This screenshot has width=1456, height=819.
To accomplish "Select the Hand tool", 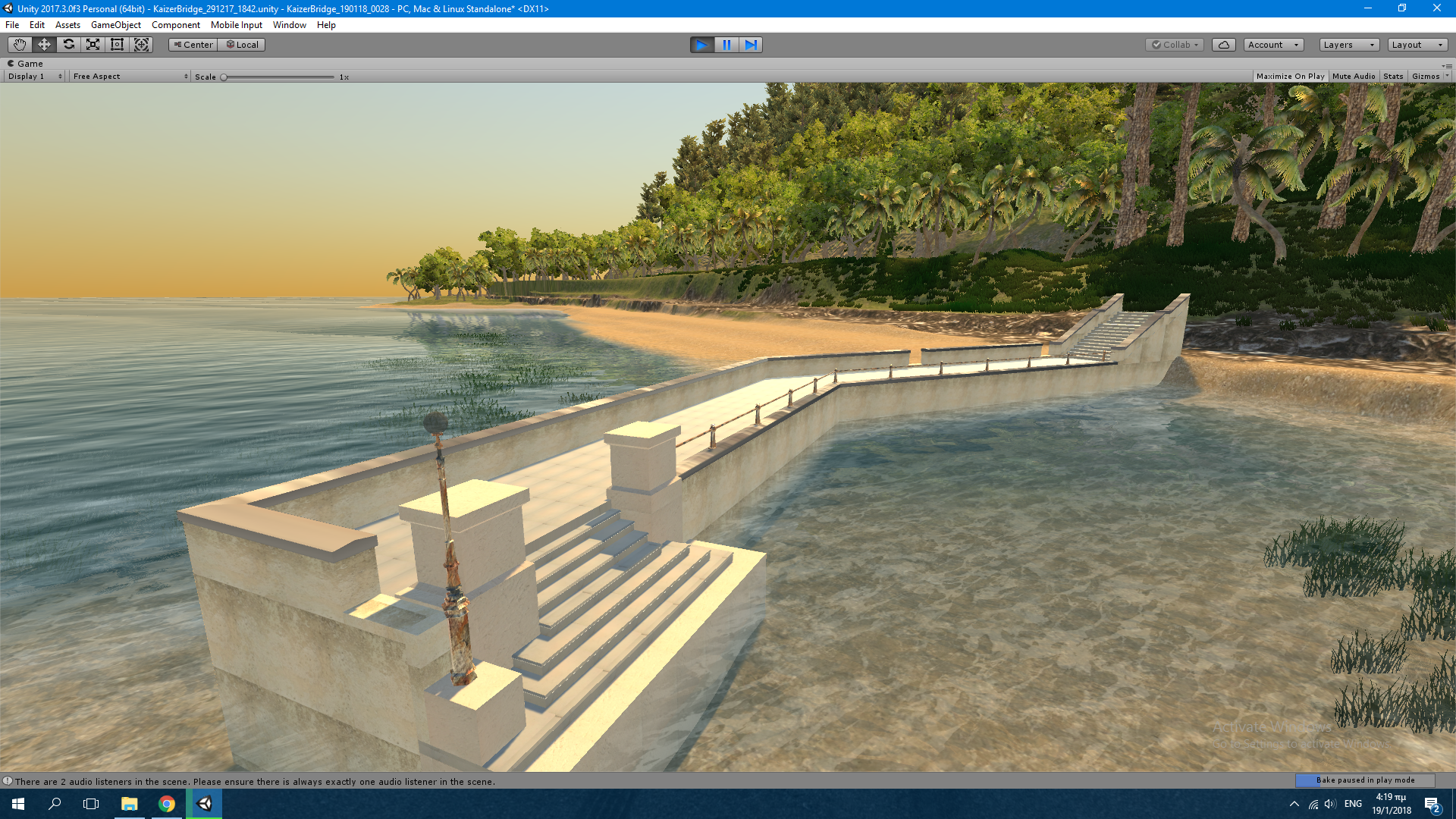I will pyautogui.click(x=20, y=45).
